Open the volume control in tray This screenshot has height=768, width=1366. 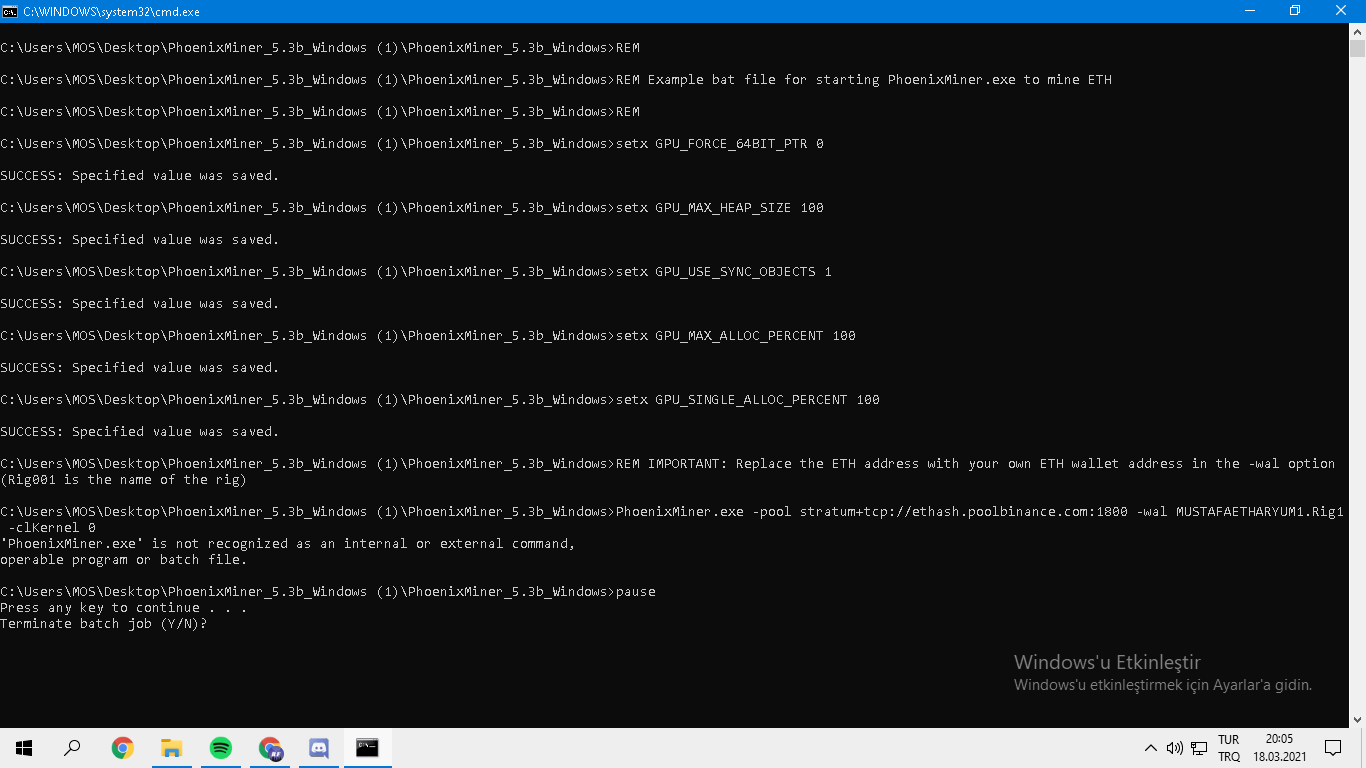click(x=1174, y=748)
